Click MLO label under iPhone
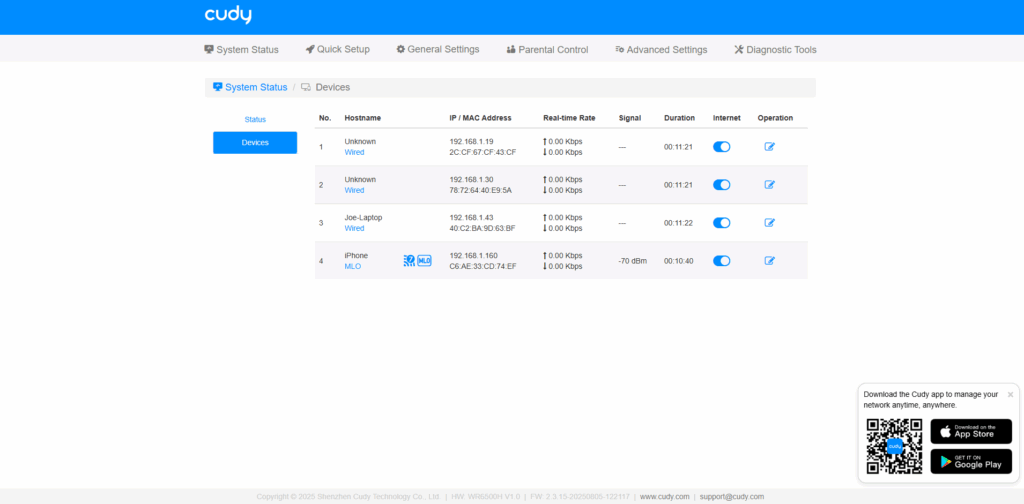Viewport: 1024px width, 504px height. 353,266
